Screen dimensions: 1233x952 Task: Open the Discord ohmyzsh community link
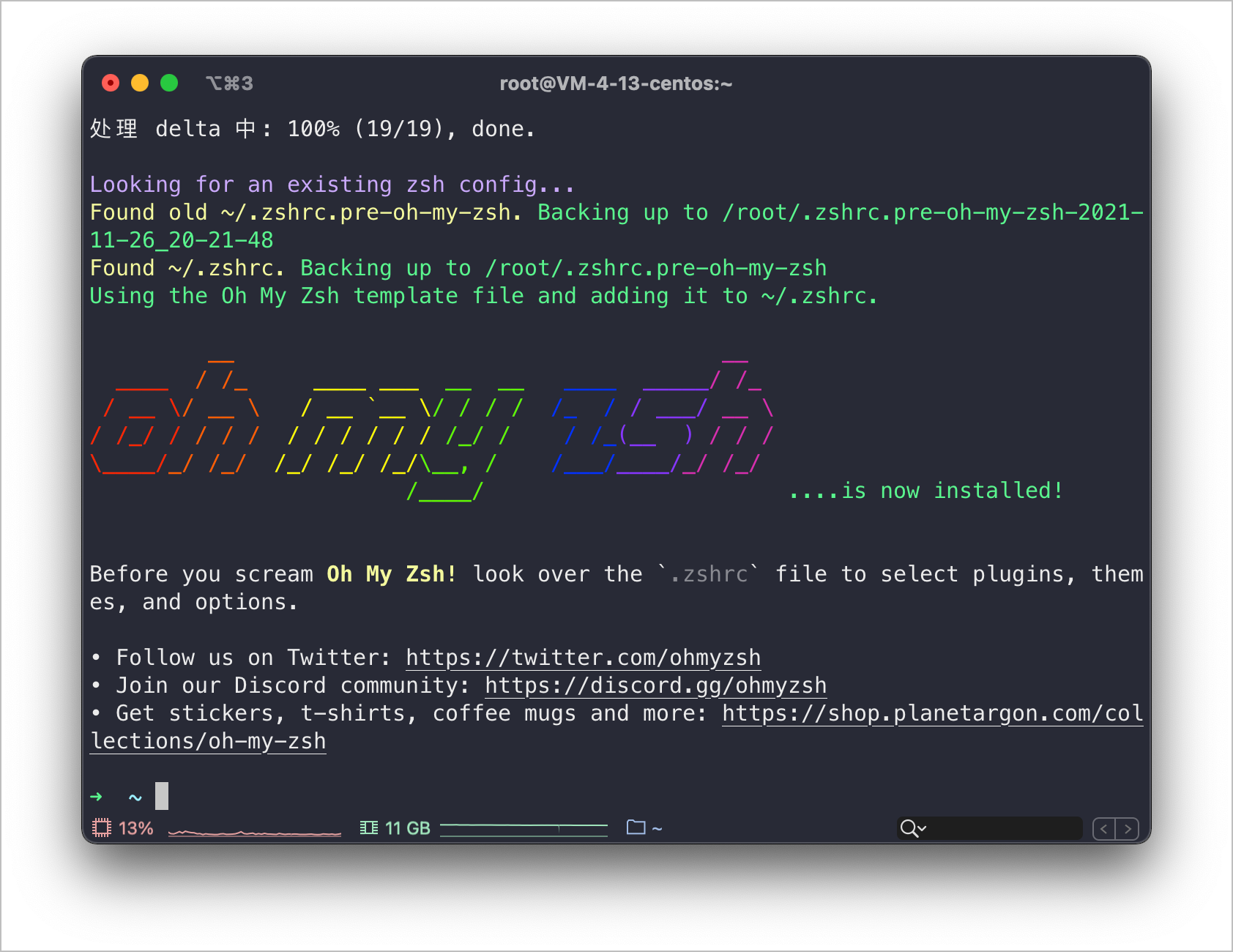(x=656, y=685)
